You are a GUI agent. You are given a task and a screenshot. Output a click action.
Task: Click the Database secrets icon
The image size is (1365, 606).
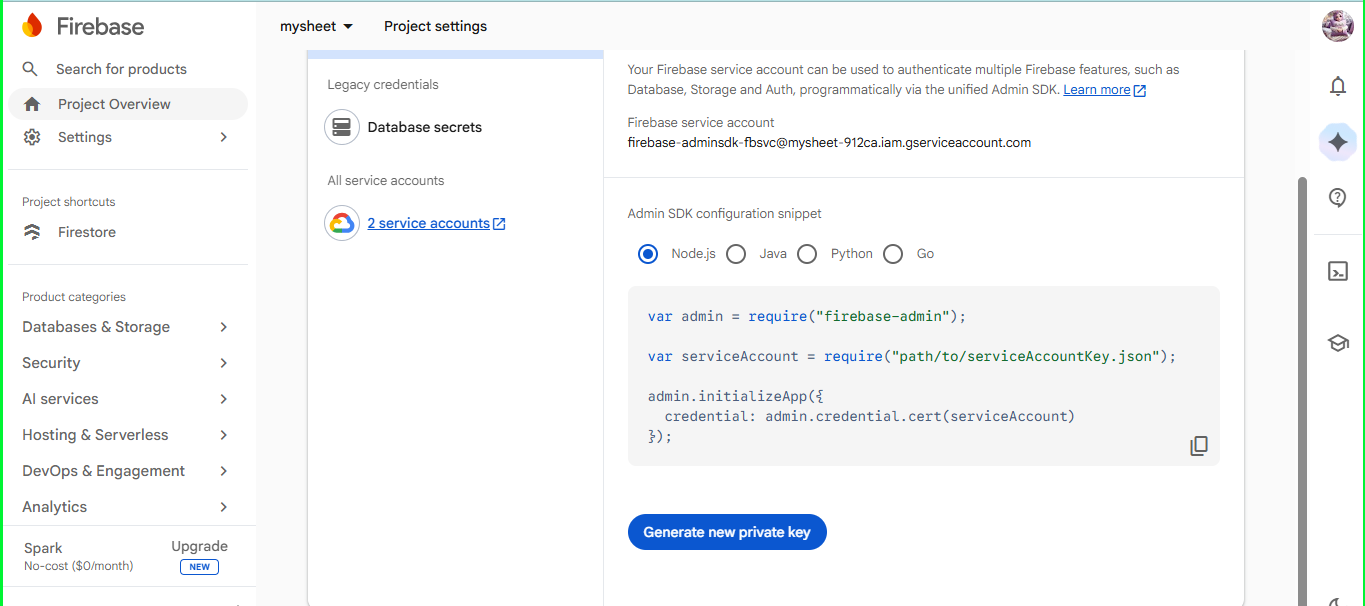(x=342, y=127)
